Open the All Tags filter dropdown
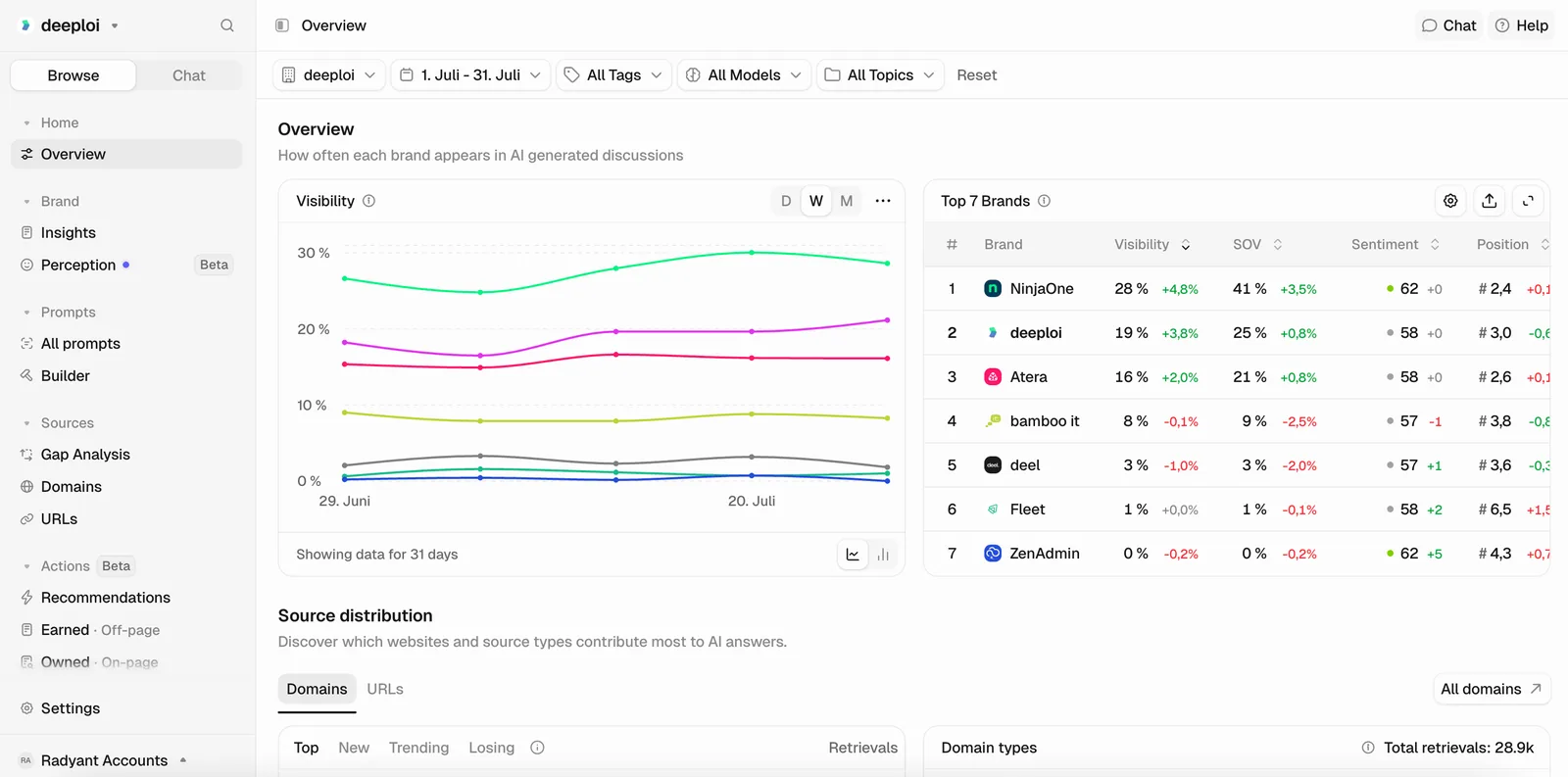 614,75
